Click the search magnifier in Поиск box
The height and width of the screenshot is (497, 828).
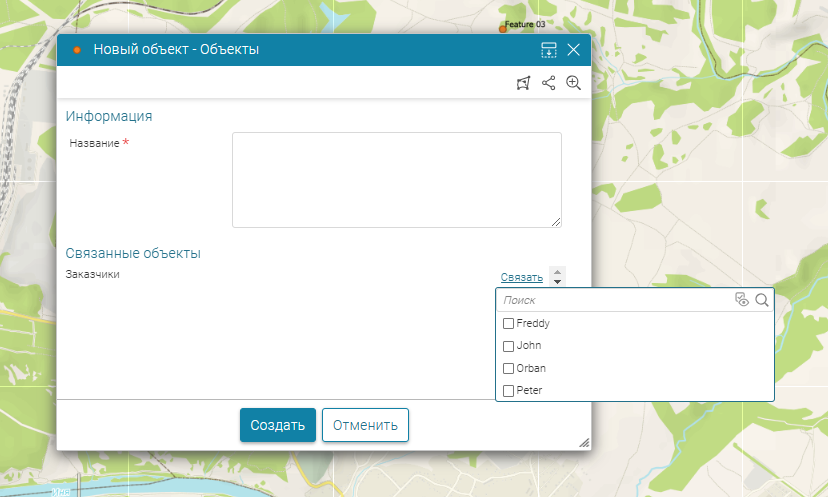point(762,300)
